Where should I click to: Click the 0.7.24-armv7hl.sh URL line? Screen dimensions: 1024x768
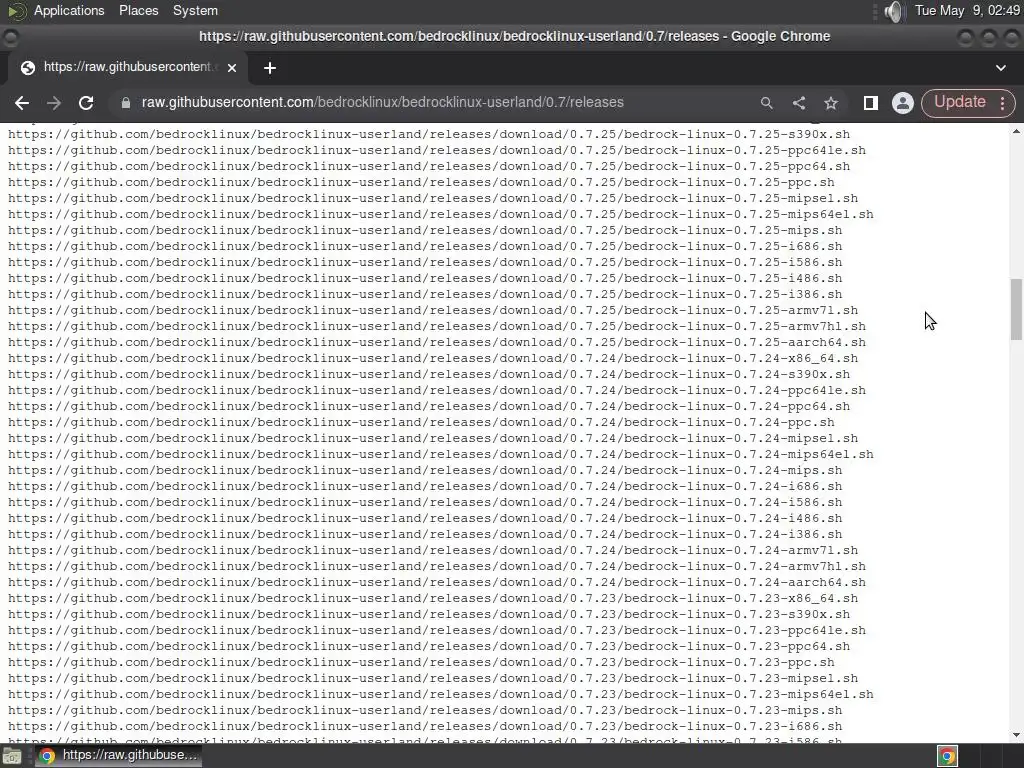pyautogui.click(x=437, y=566)
